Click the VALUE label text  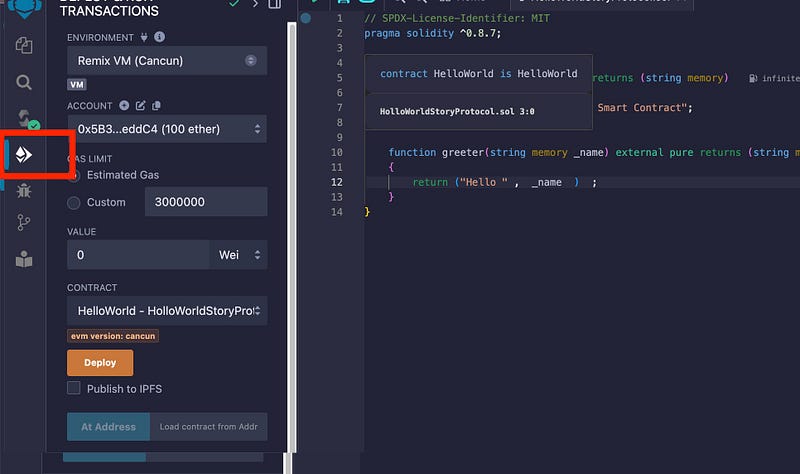(x=81, y=232)
